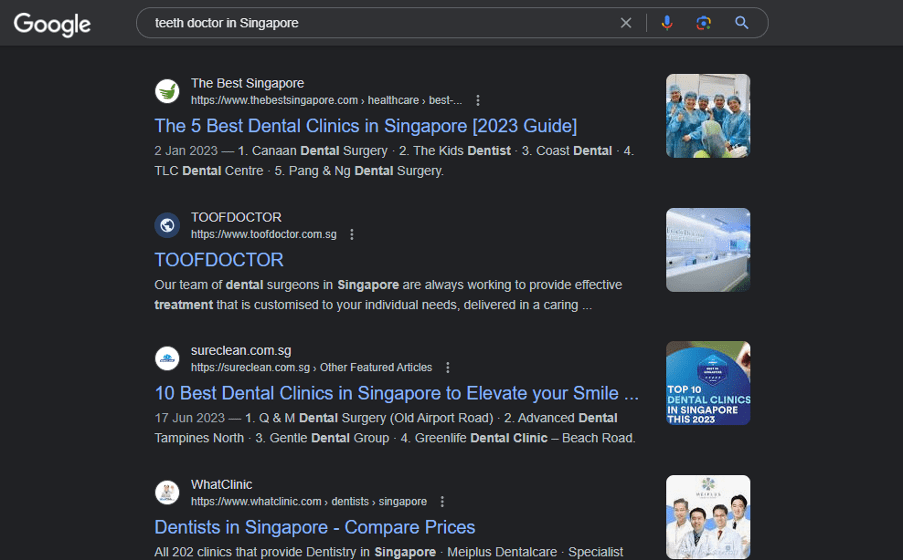Open WhatClinic doctors group thumbnail
This screenshot has height=560, width=904.
click(x=708, y=517)
